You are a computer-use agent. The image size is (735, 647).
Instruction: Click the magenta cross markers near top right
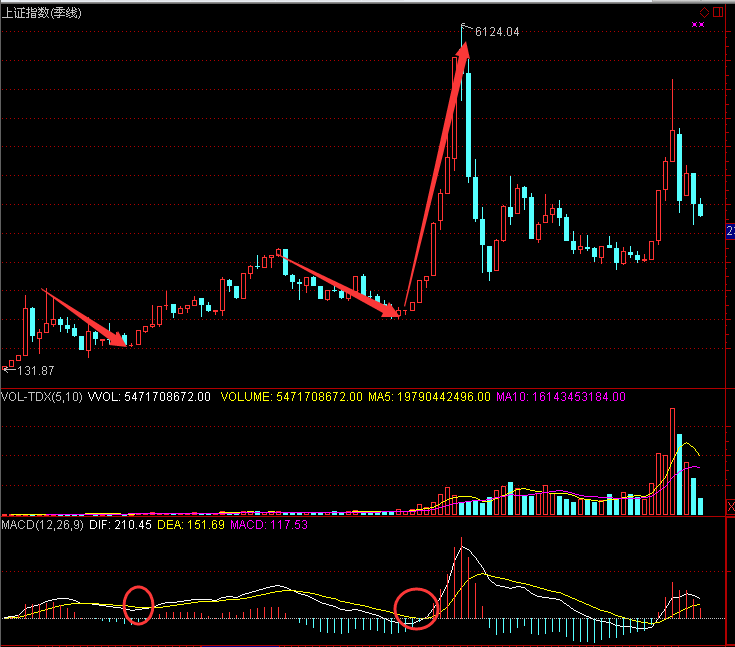[x=698, y=24]
